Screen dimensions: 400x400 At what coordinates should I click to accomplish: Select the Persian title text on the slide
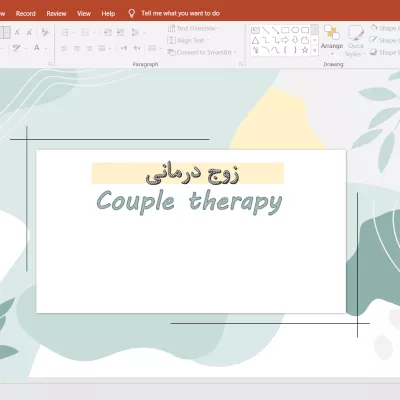[192, 173]
